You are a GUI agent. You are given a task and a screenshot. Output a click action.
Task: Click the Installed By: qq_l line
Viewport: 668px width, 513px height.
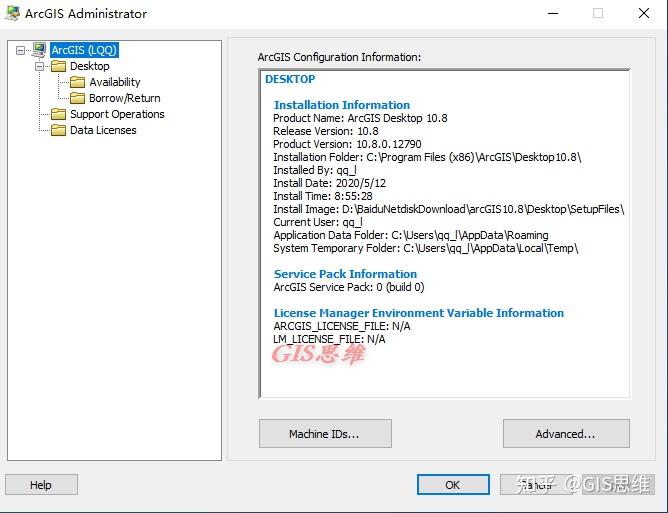pyautogui.click(x=315, y=170)
